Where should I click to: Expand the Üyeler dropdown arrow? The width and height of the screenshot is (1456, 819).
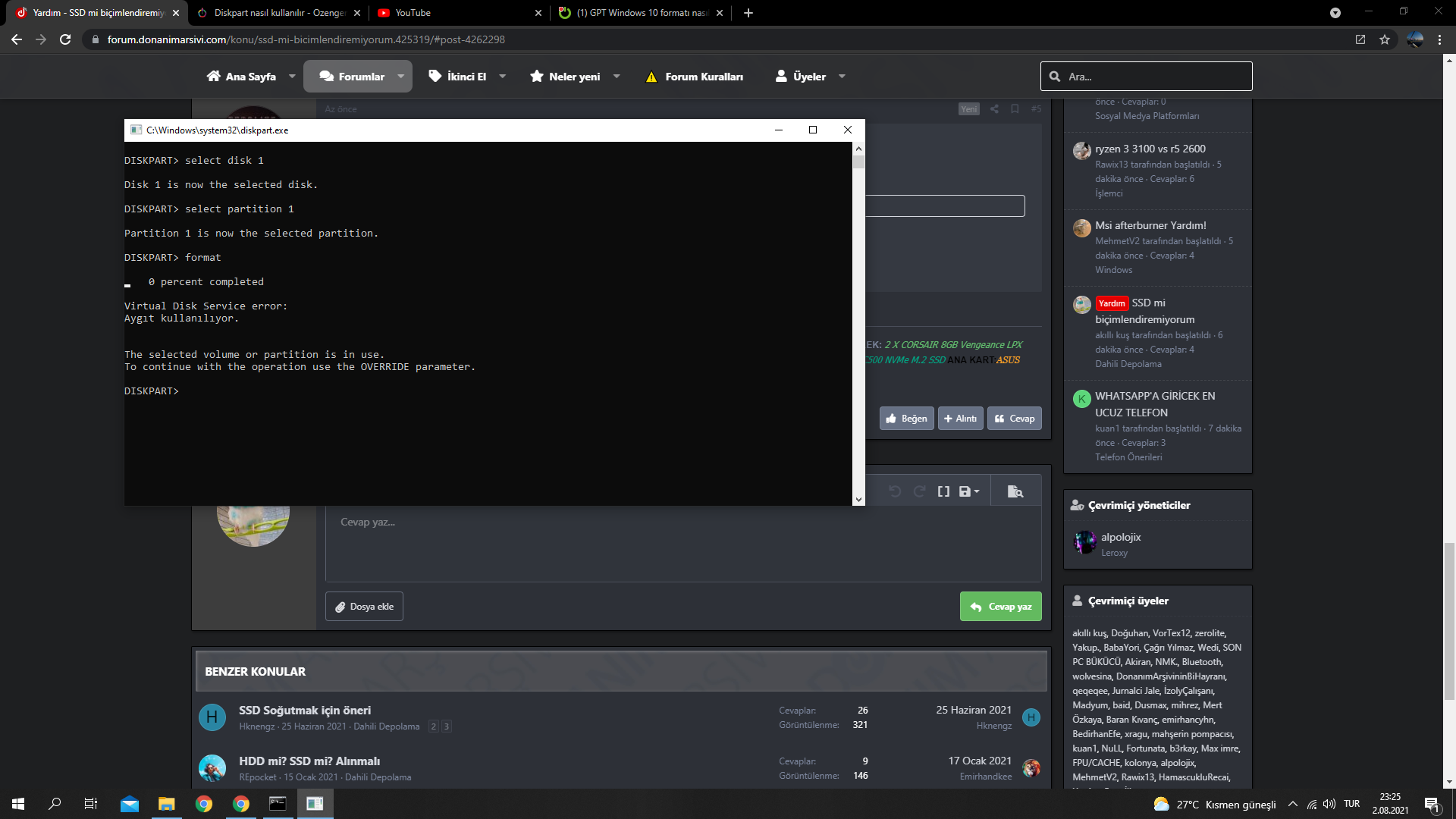coord(842,77)
